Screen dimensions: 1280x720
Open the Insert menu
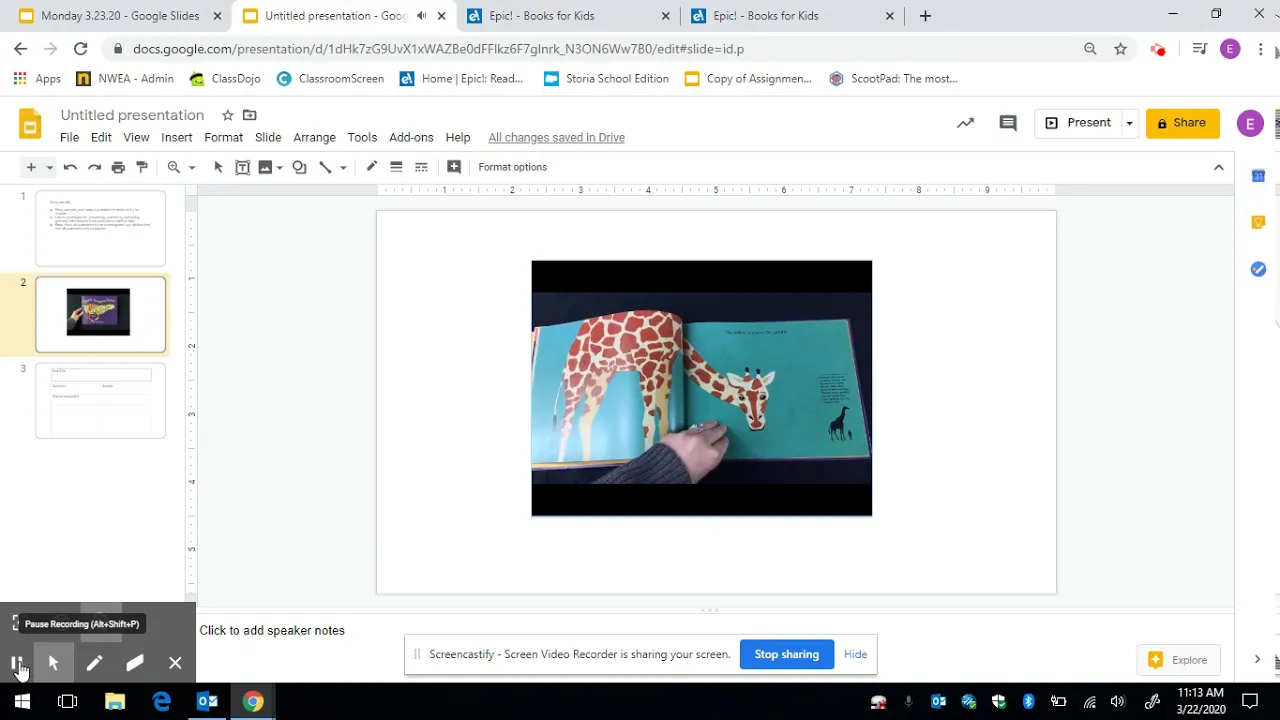pyautogui.click(x=176, y=137)
